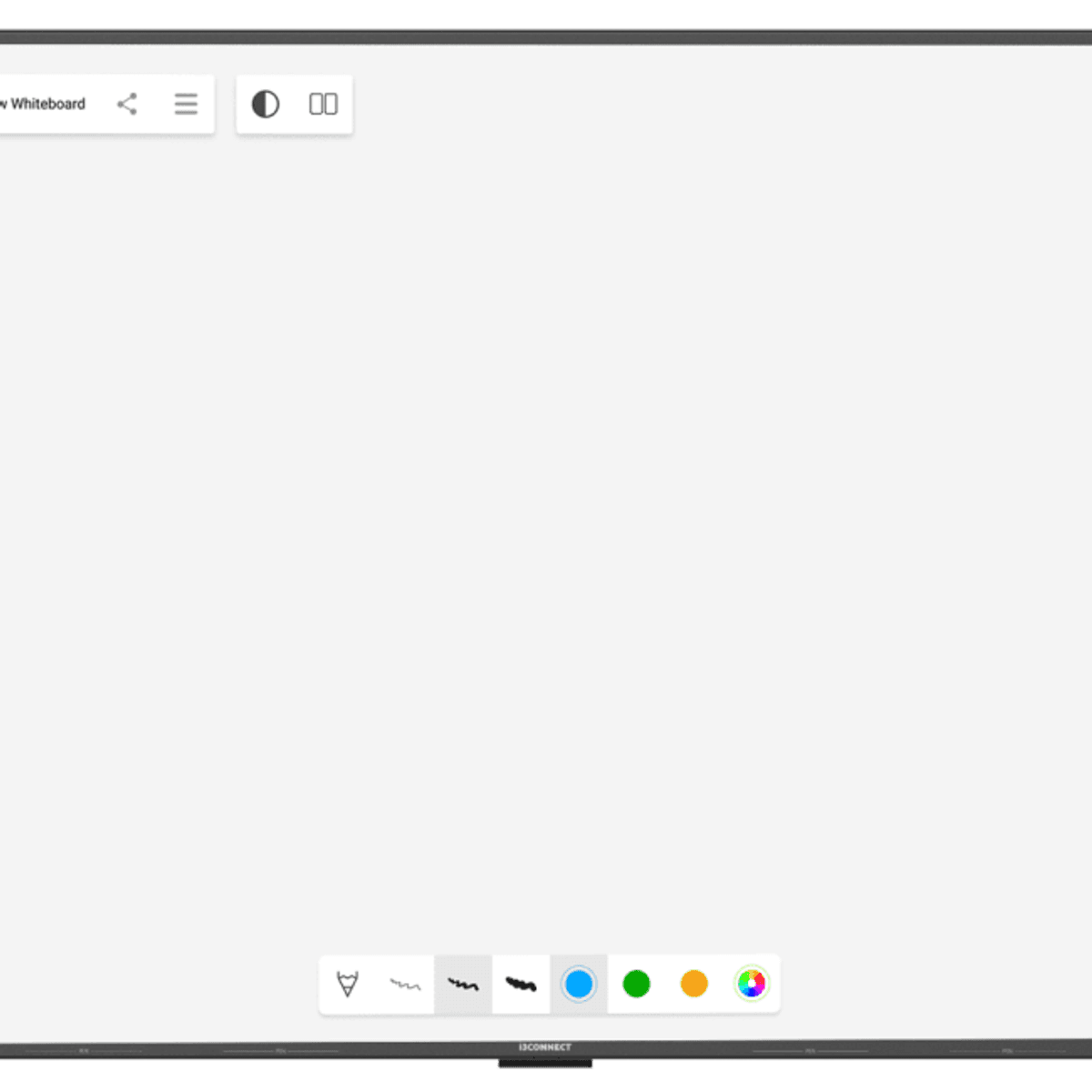Select the pencil drawing tool
The height and width of the screenshot is (1092, 1092).
pyautogui.click(x=348, y=984)
